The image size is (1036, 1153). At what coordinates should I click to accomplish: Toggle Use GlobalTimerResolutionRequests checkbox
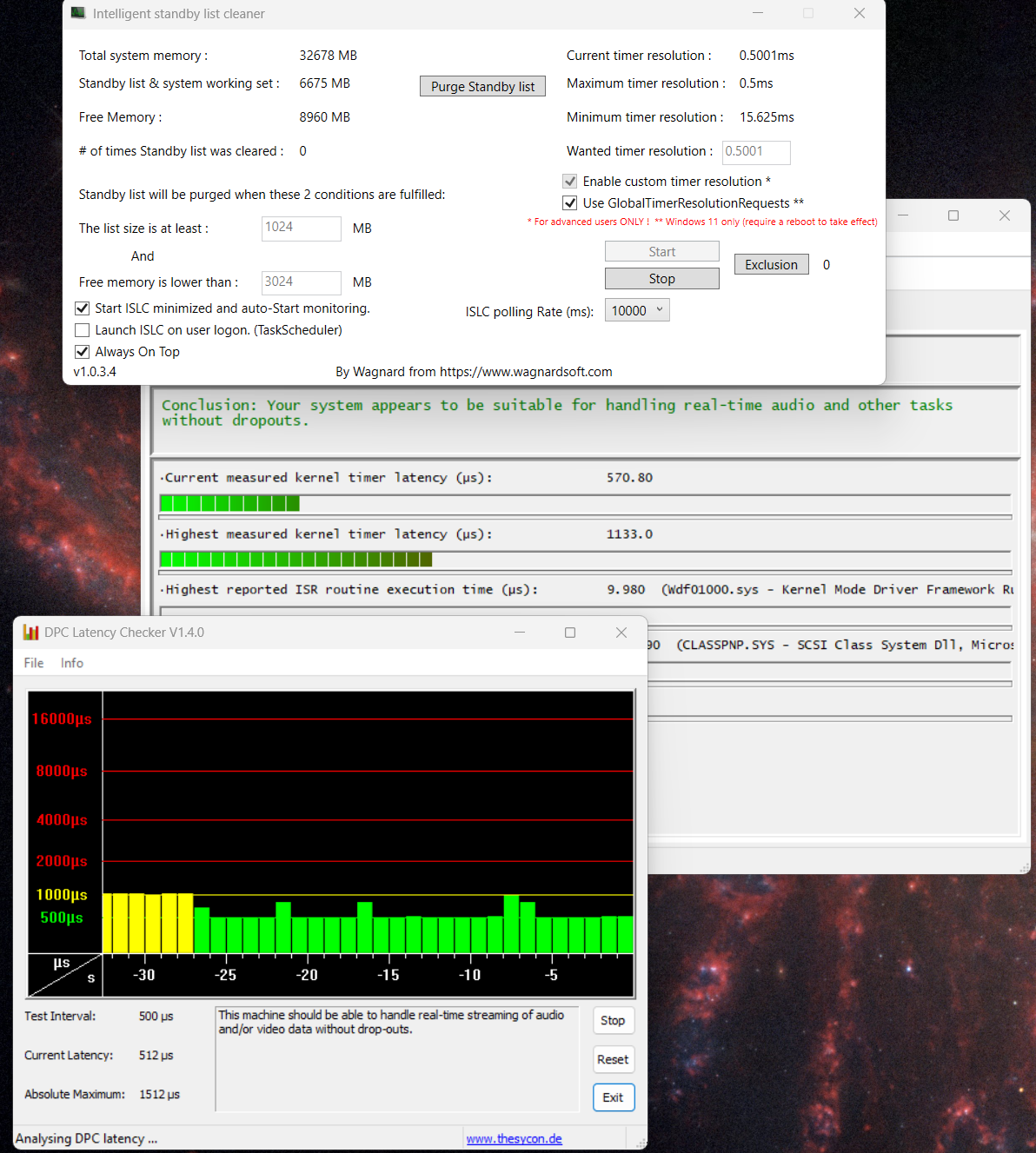tap(570, 203)
